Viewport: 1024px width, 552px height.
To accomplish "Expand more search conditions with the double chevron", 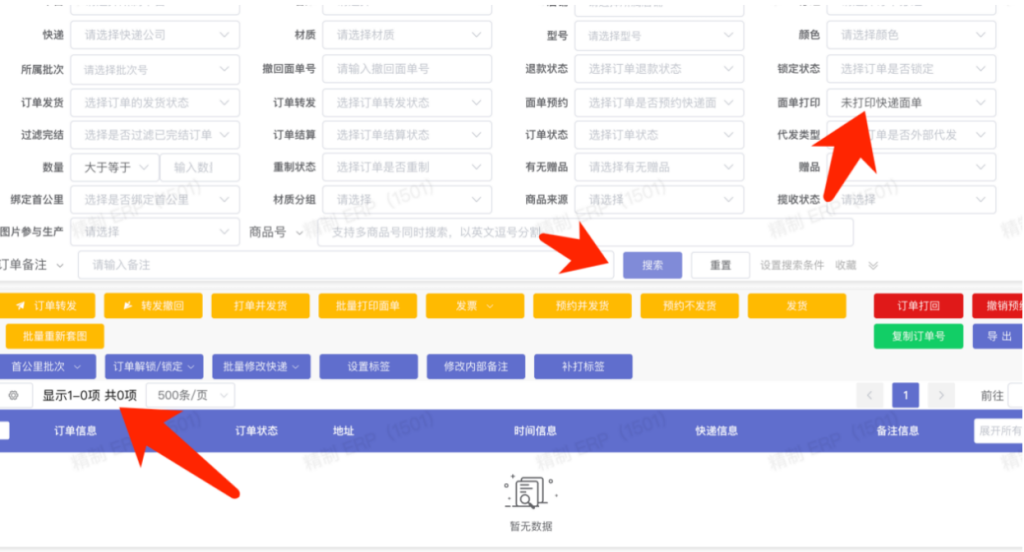I will [873, 266].
